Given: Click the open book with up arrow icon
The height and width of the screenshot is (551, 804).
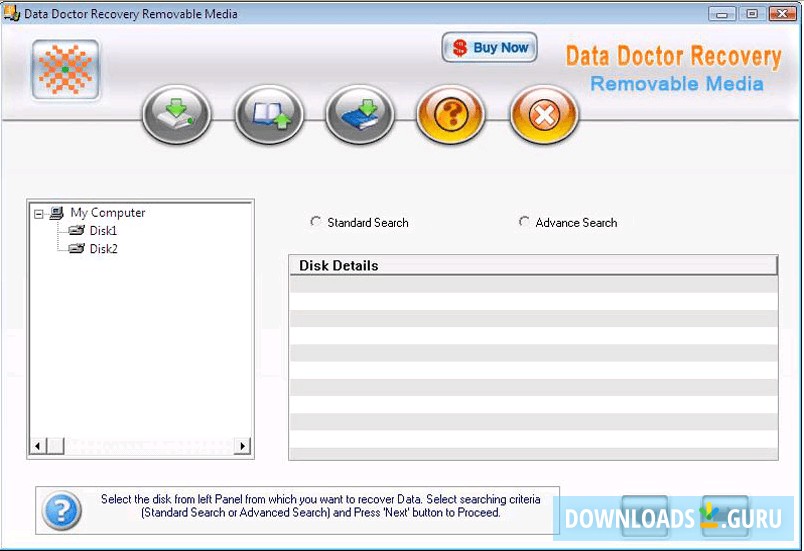Looking at the screenshot, I should pyautogui.click(x=269, y=114).
